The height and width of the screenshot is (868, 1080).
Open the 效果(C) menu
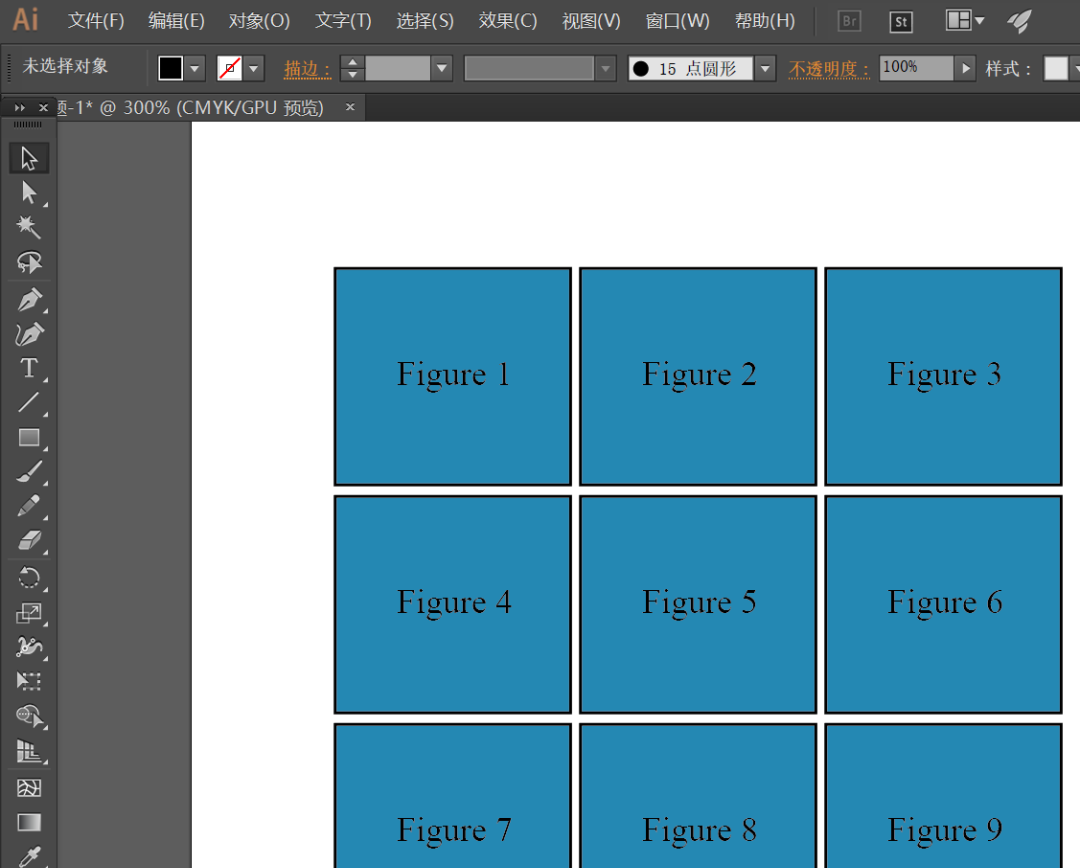[508, 21]
